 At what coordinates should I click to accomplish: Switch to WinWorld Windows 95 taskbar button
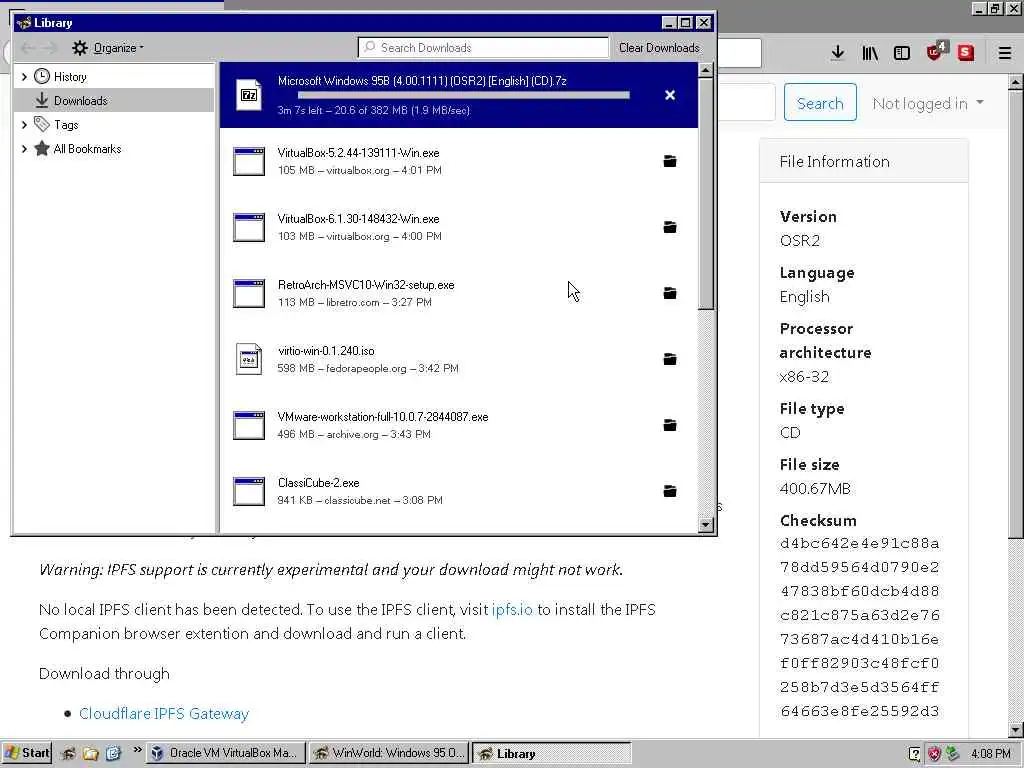click(x=389, y=753)
